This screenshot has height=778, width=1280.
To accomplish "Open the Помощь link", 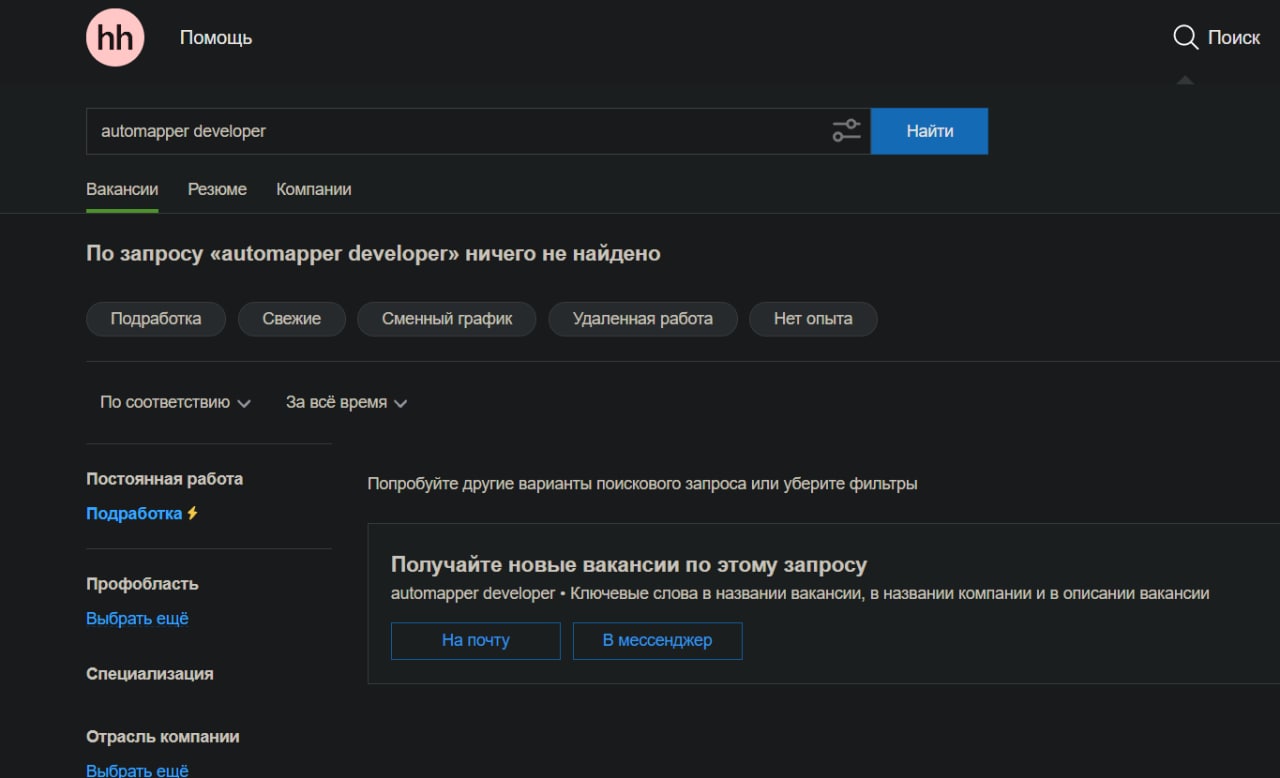I will (216, 38).
